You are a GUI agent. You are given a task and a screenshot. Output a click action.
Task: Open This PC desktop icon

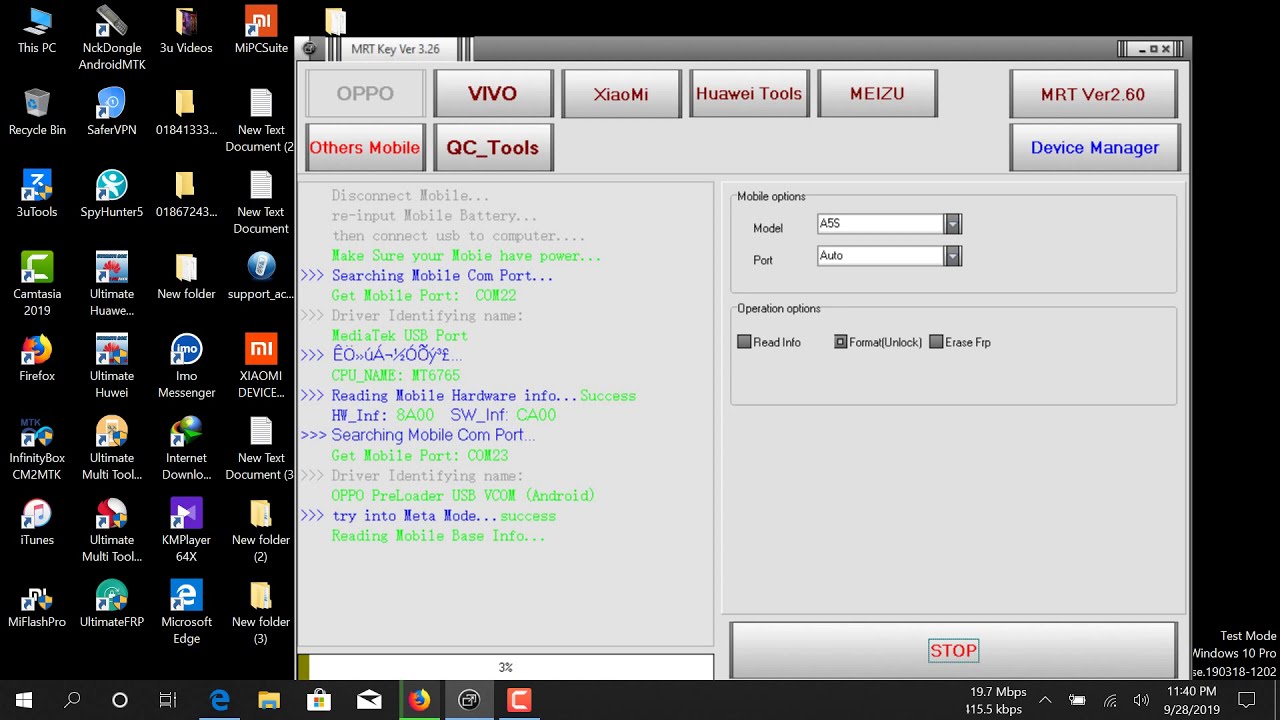37,30
